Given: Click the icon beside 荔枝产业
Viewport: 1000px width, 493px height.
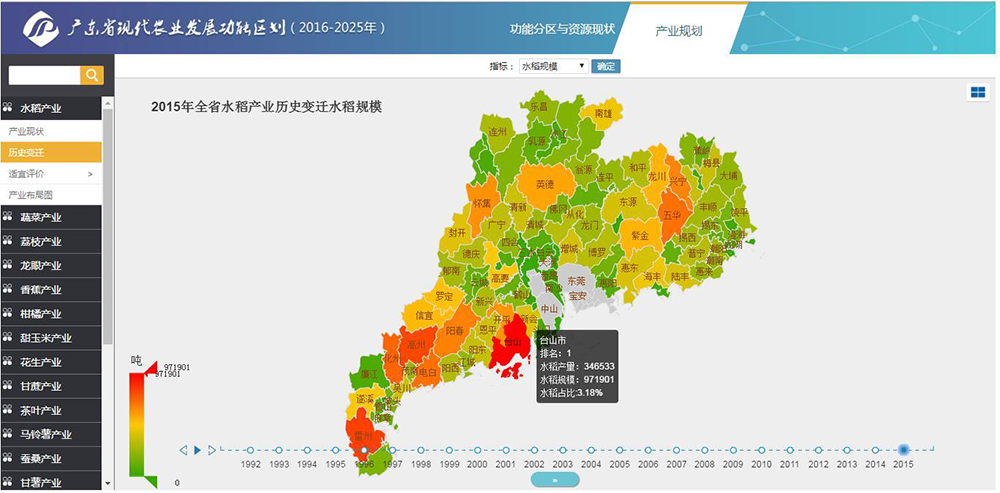Looking at the screenshot, I should tap(8, 242).
